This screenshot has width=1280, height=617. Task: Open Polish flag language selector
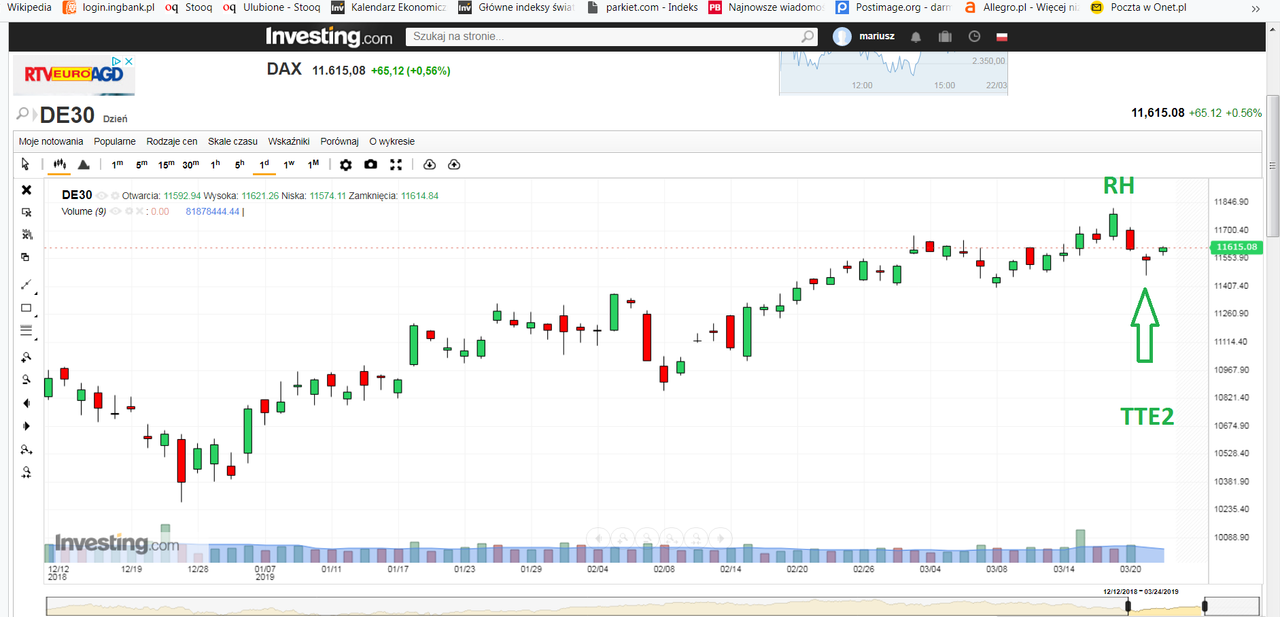(x=1002, y=37)
